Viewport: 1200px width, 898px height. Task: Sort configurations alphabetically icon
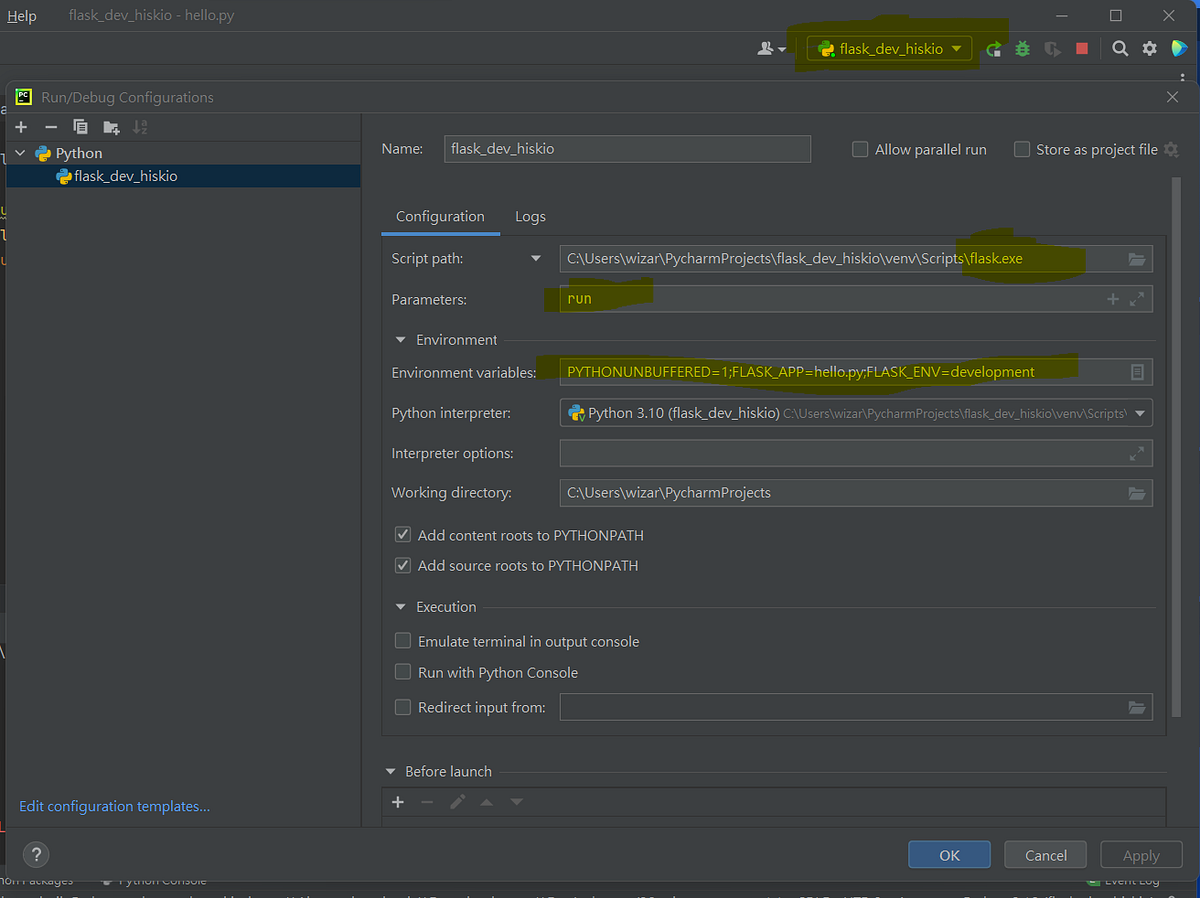click(x=140, y=127)
